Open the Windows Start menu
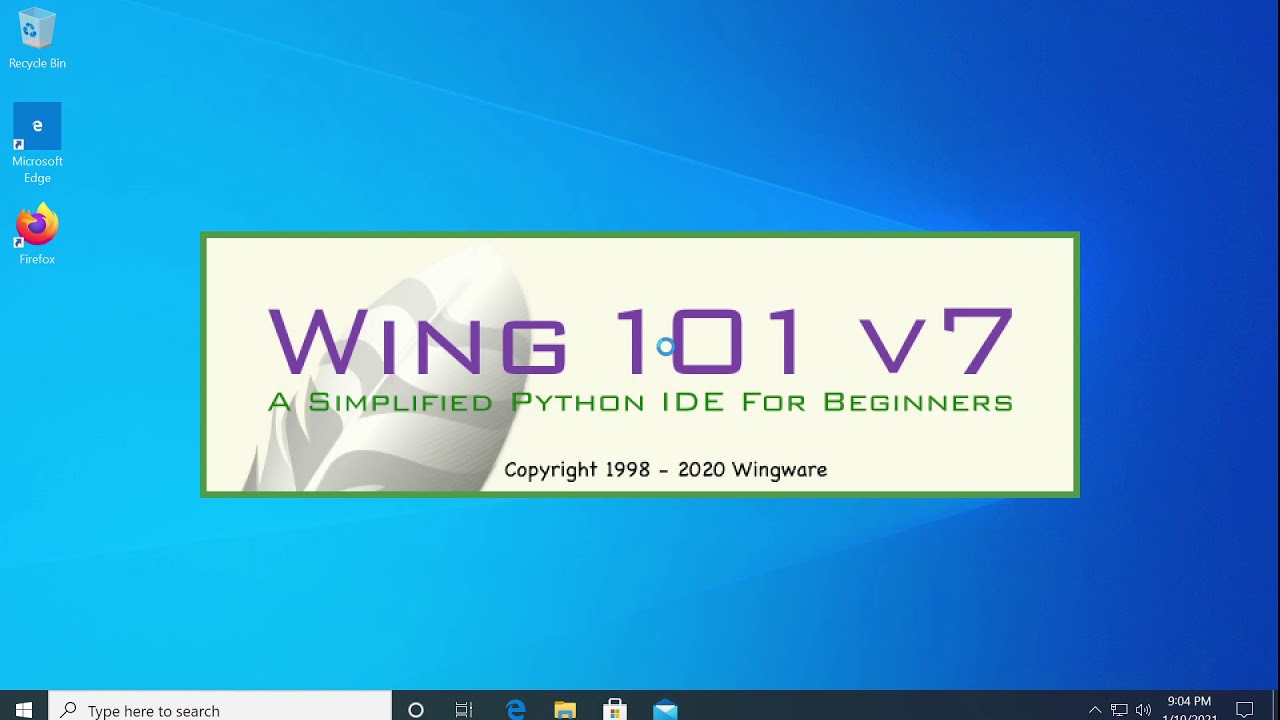1280x720 pixels. pyautogui.click(x=24, y=708)
